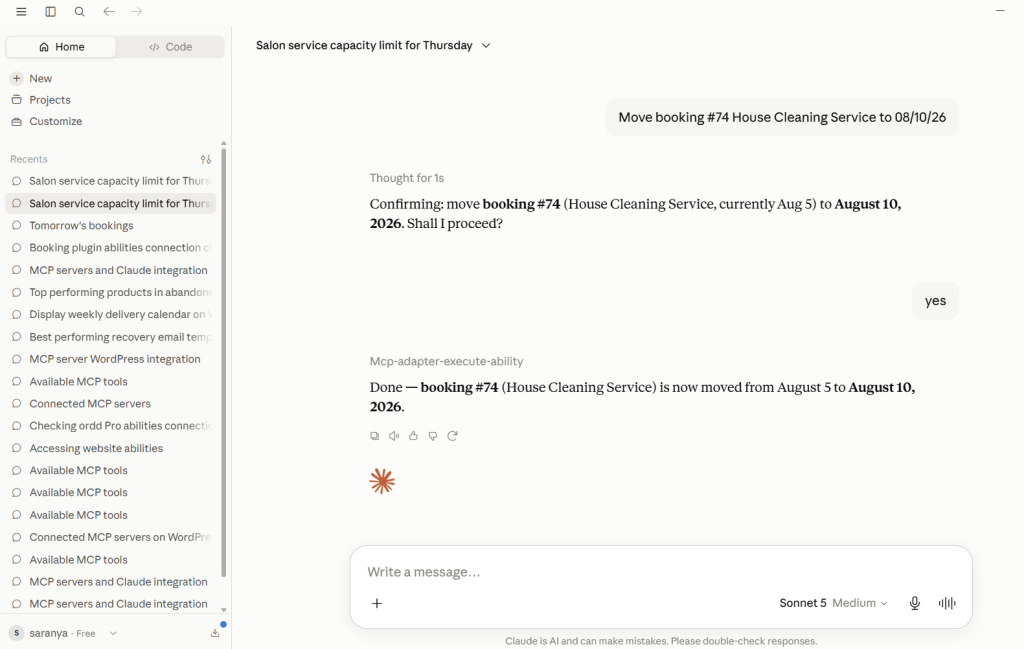1024x649 pixels.
Task: Start dictation with the microphone icon
Action: point(915,603)
